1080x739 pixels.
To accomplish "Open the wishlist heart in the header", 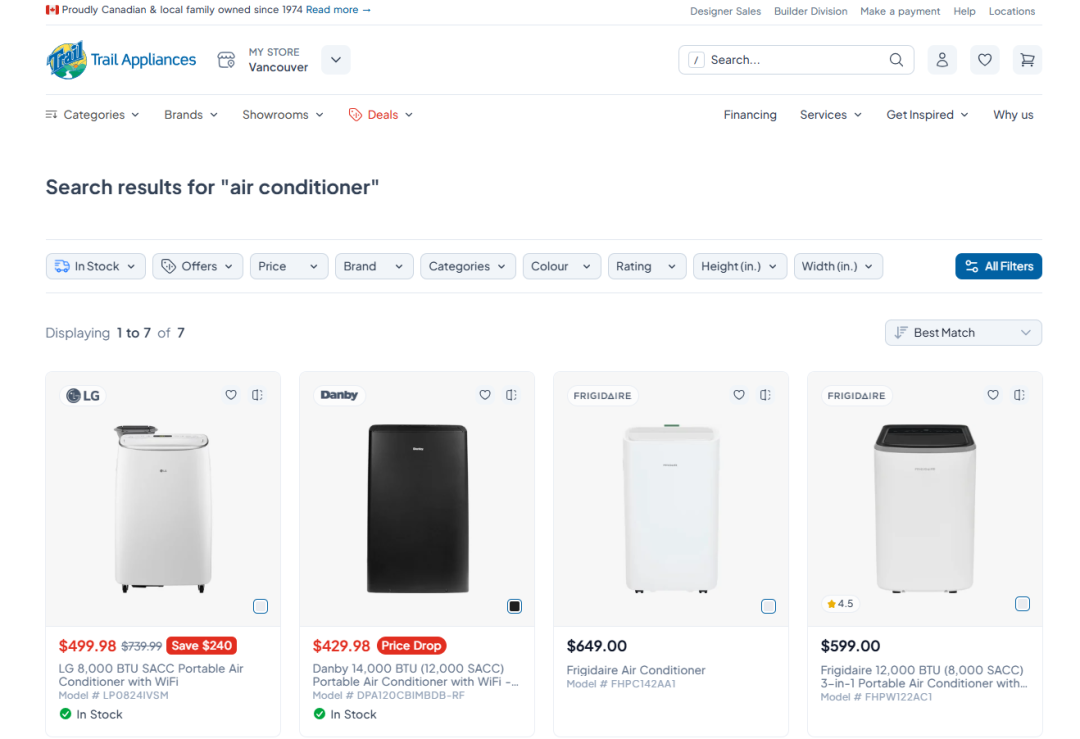I will (x=984, y=60).
